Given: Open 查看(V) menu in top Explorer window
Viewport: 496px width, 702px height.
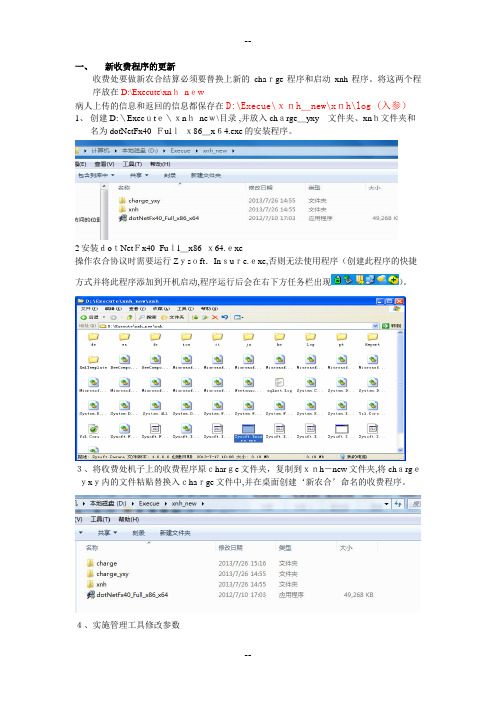Looking at the screenshot, I should [104, 164].
